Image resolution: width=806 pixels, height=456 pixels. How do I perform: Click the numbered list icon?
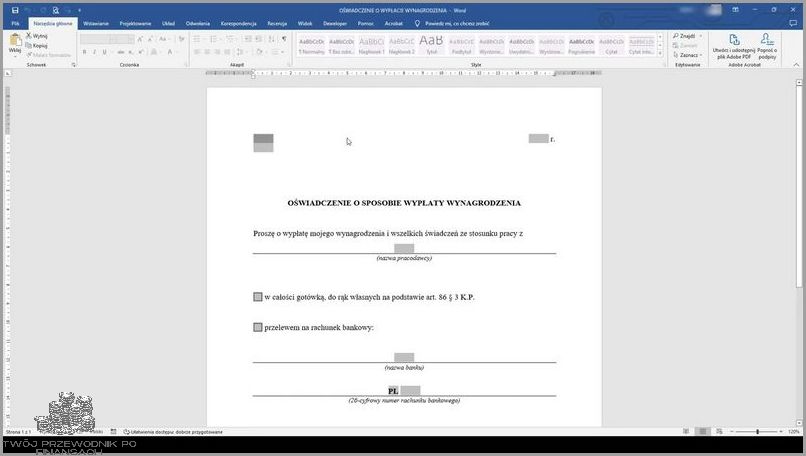tap(213, 39)
